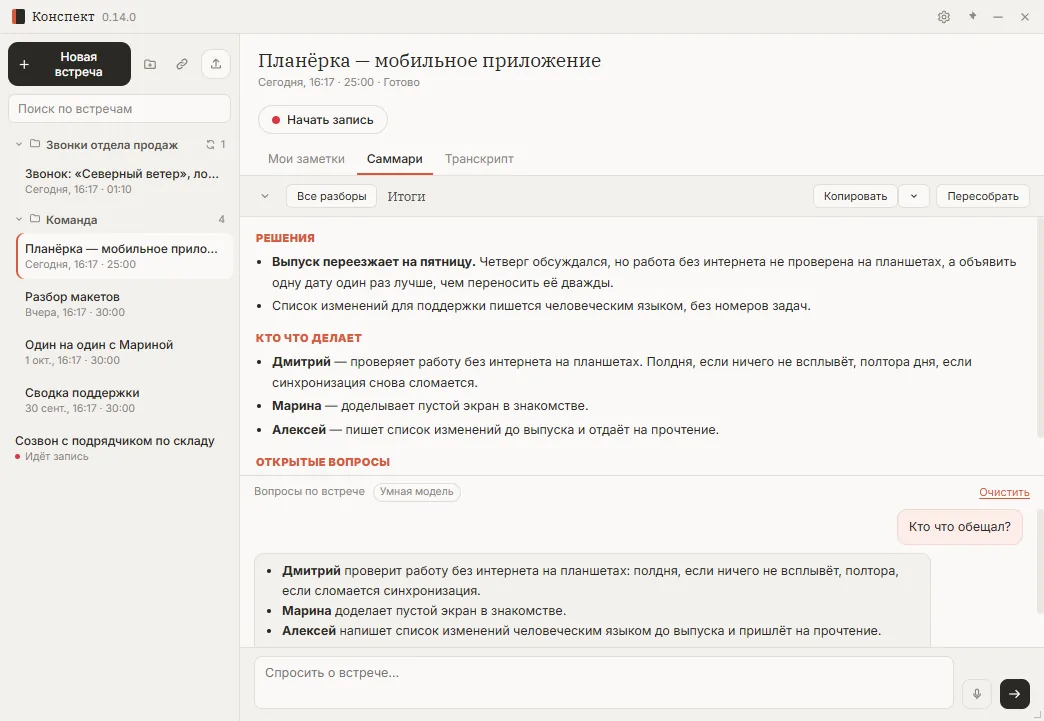Open the Разбор макетов meeting
The image size is (1044, 721).
(x=123, y=304)
